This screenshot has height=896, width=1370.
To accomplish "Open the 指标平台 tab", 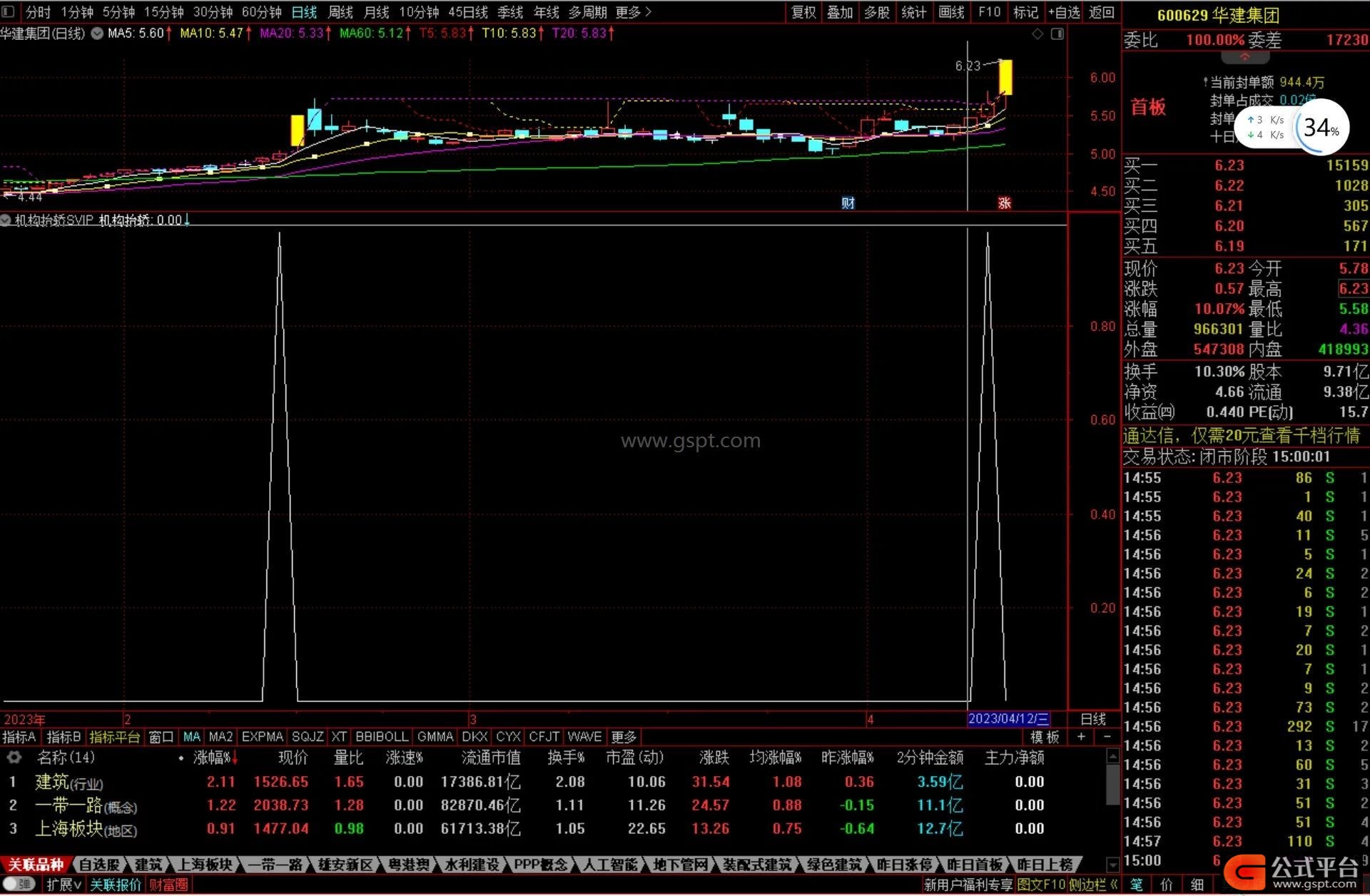I will 114,737.
